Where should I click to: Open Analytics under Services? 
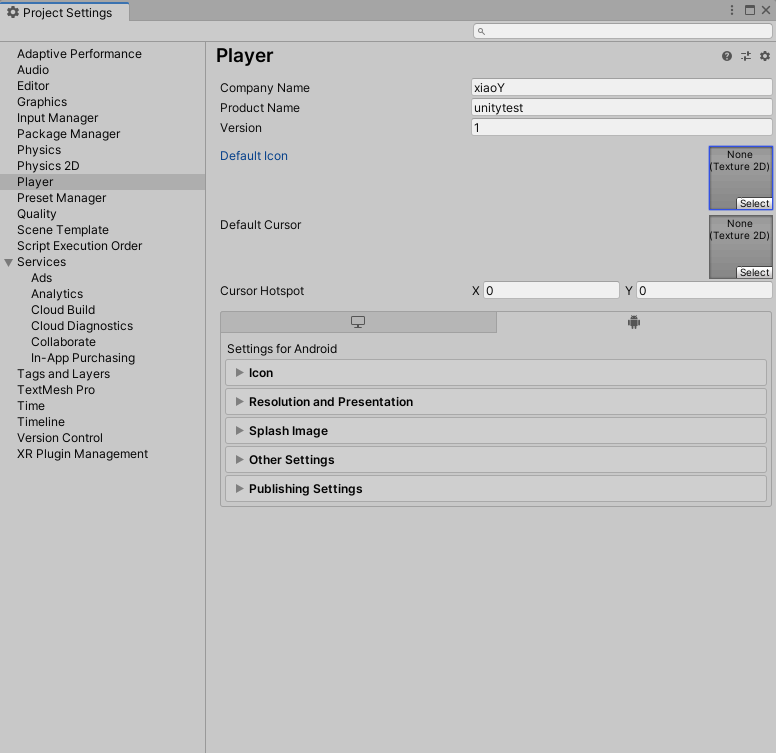(57, 294)
